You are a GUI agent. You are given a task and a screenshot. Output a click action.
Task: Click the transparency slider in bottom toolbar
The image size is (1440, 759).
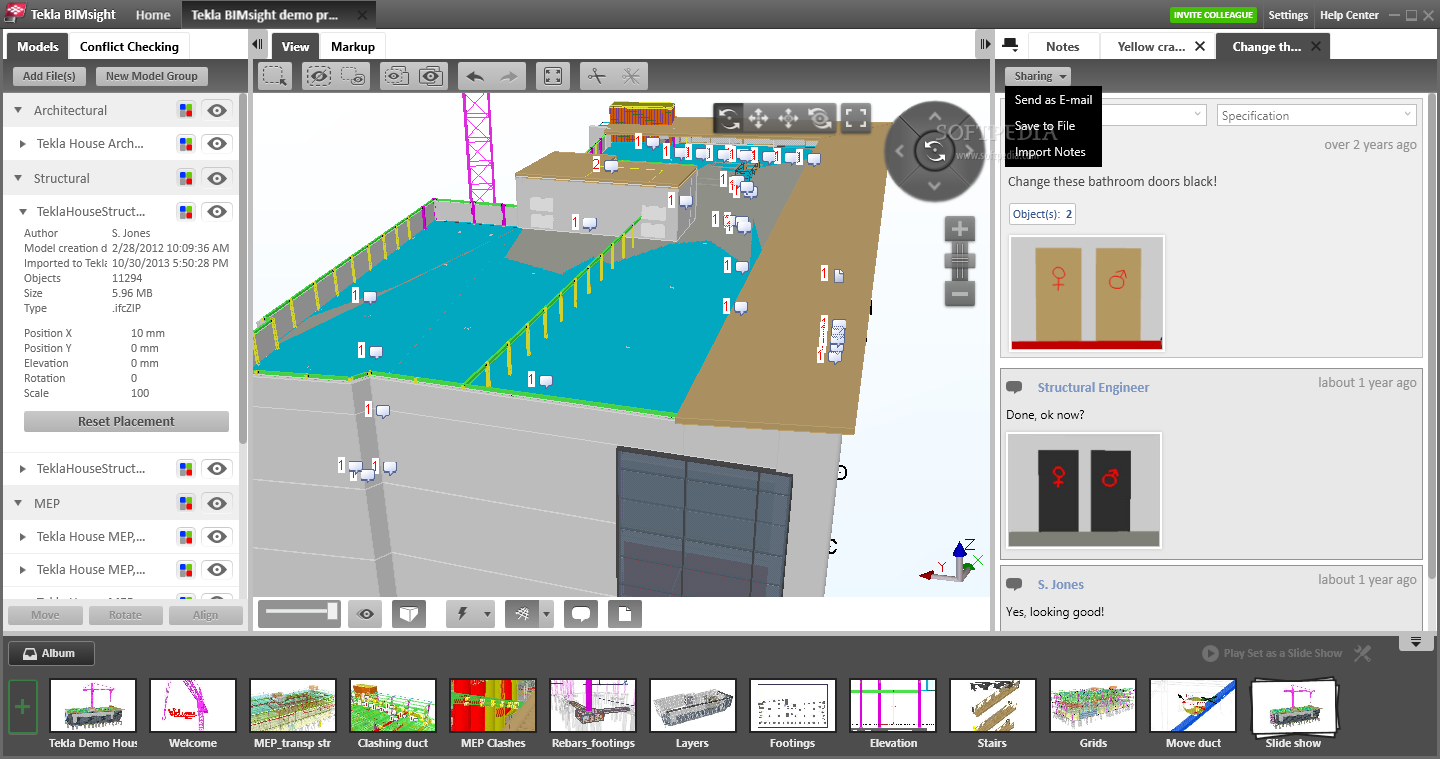299,613
